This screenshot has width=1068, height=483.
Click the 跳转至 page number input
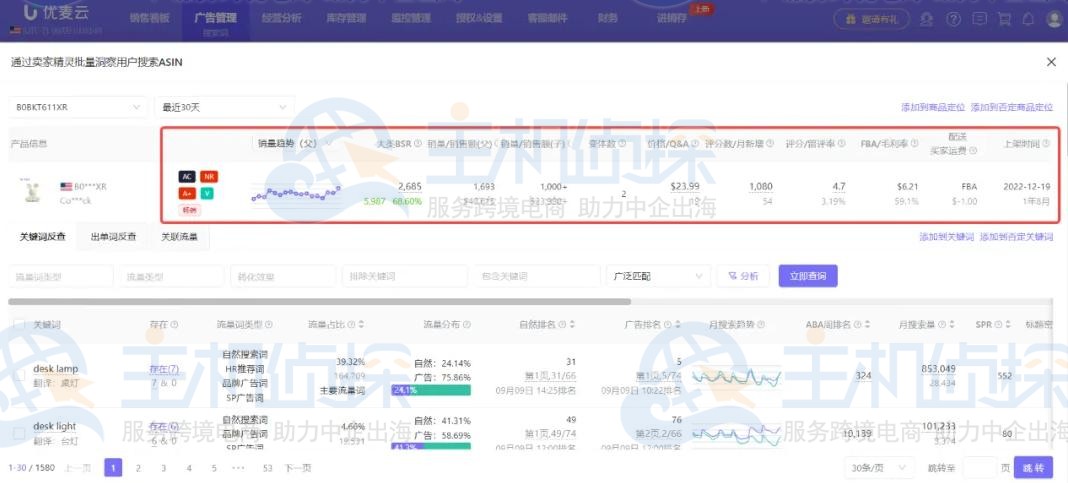(x=980, y=468)
